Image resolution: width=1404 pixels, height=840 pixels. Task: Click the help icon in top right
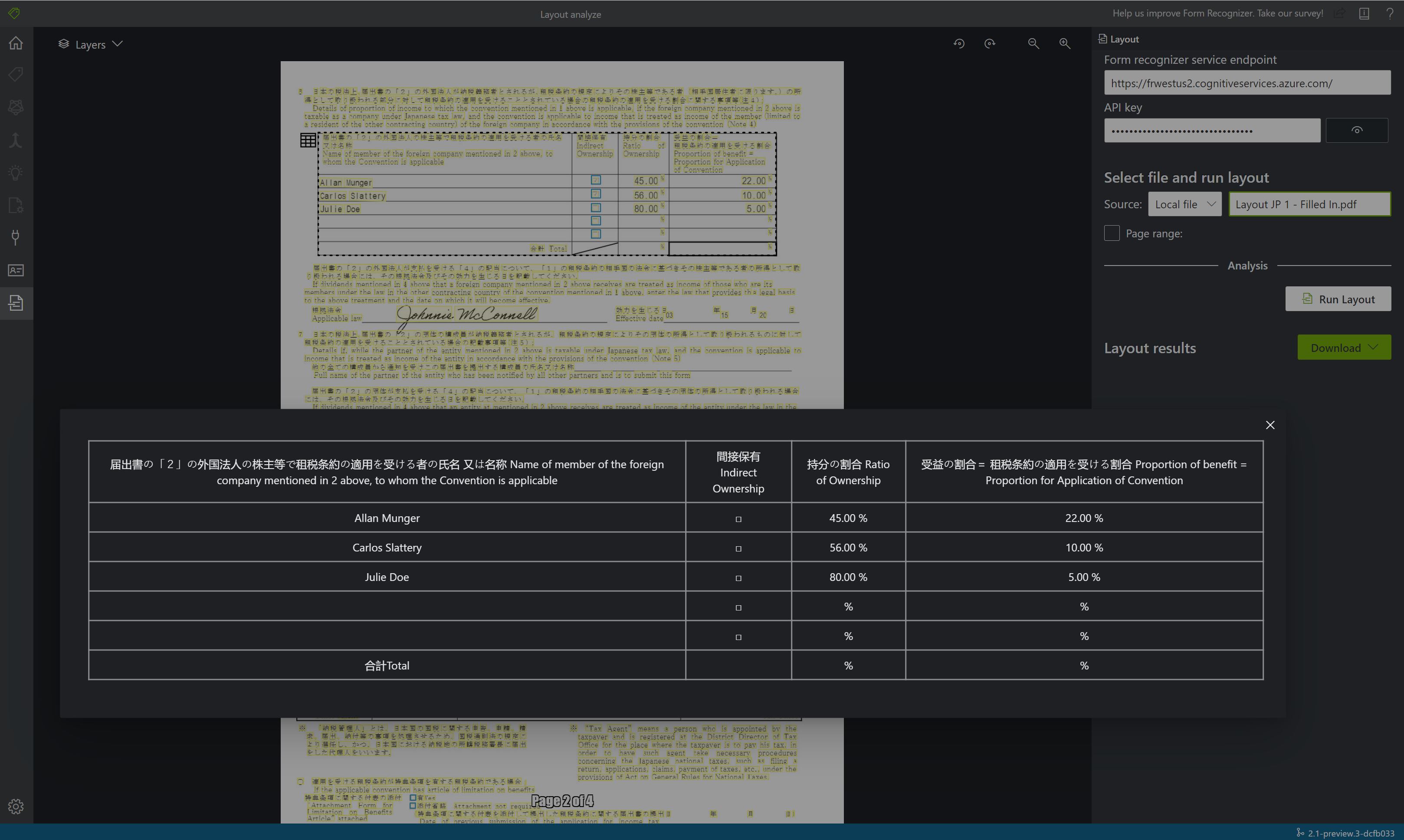coord(1390,13)
